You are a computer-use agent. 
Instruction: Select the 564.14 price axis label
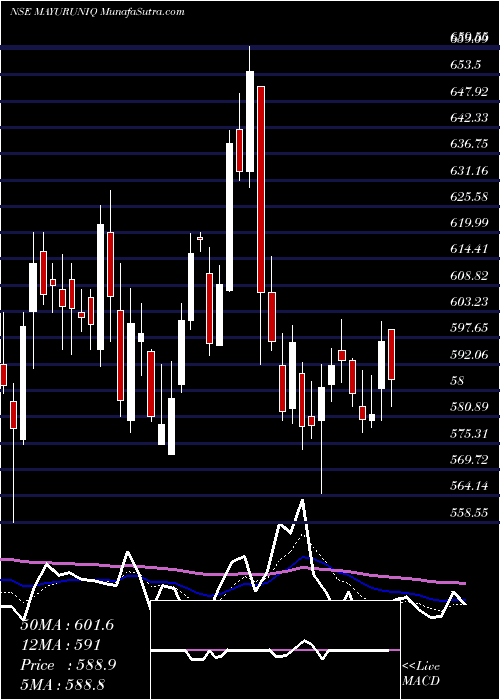pos(470,486)
